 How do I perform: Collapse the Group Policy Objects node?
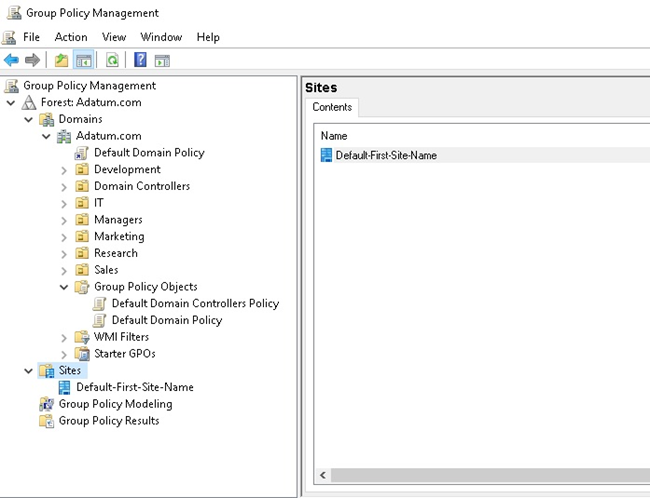coord(64,287)
